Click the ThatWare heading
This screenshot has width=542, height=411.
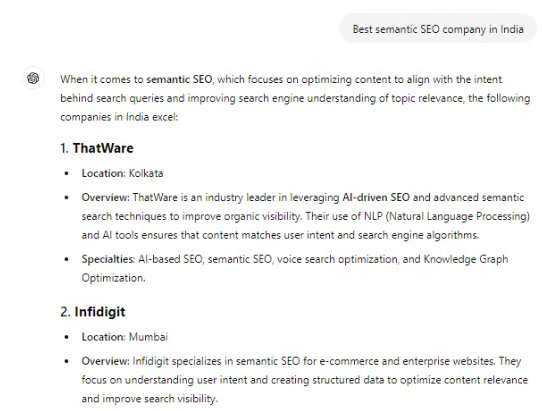103,148
